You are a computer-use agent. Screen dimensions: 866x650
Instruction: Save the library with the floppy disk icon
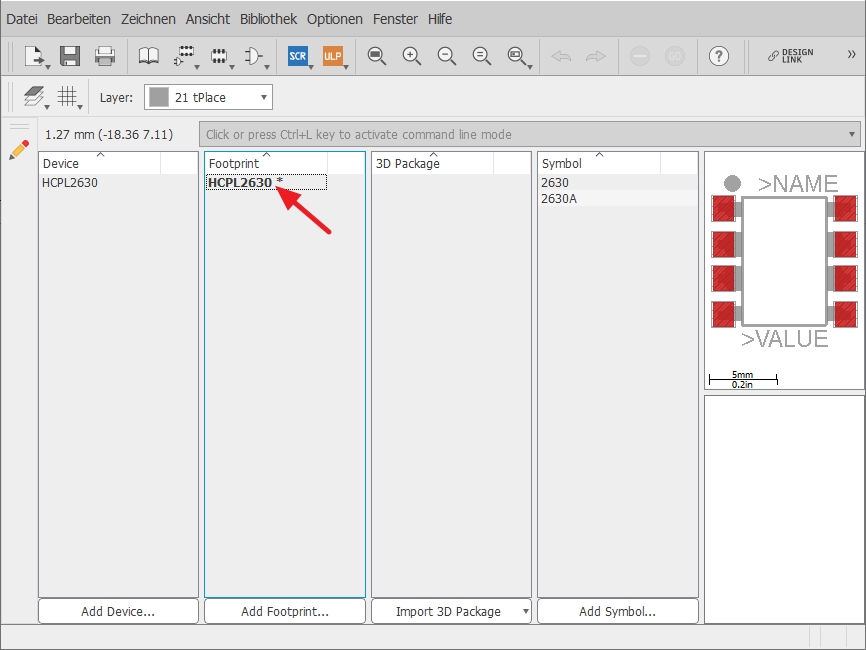click(70, 56)
